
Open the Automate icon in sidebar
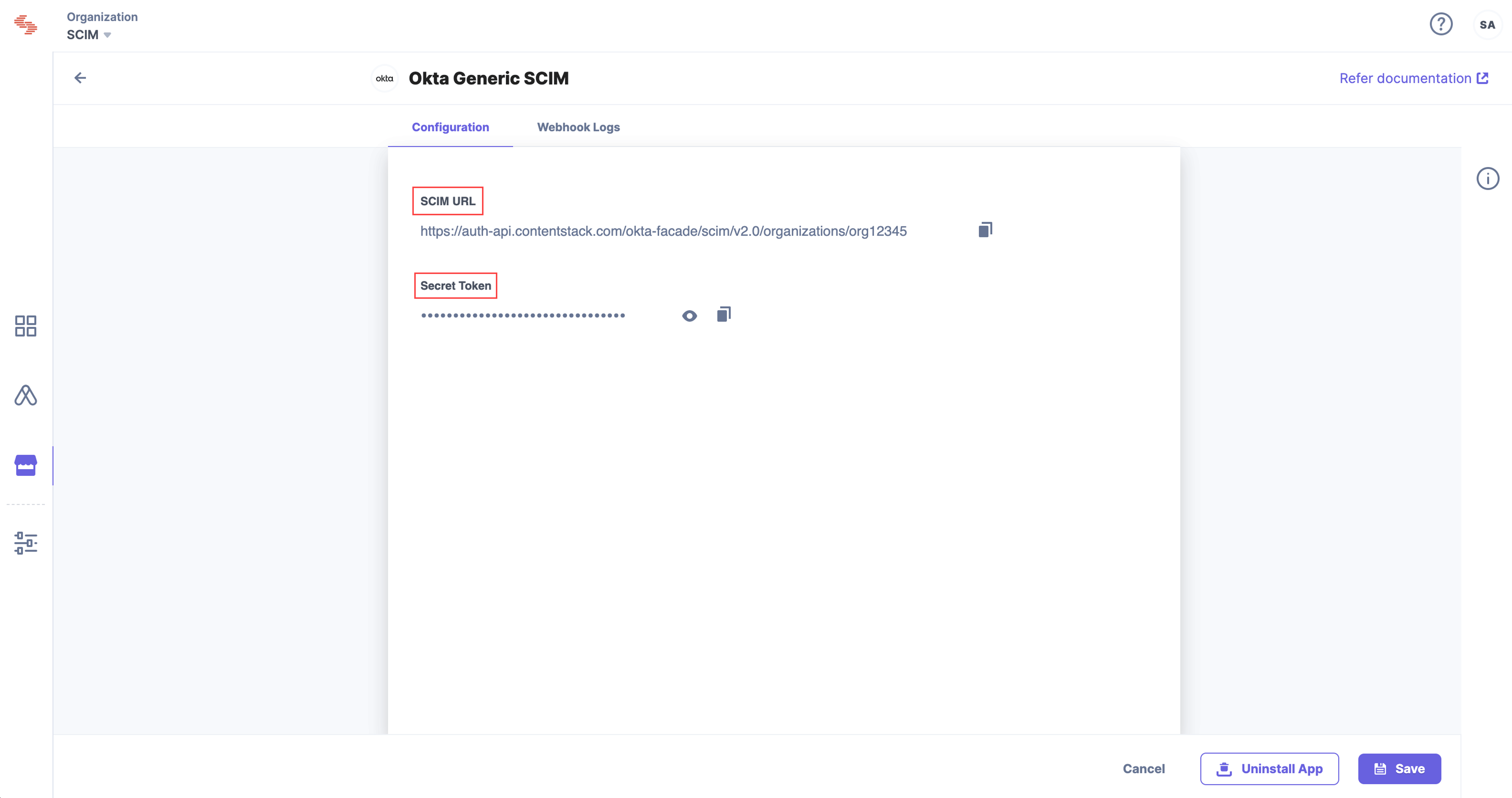click(x=26, y=395)
